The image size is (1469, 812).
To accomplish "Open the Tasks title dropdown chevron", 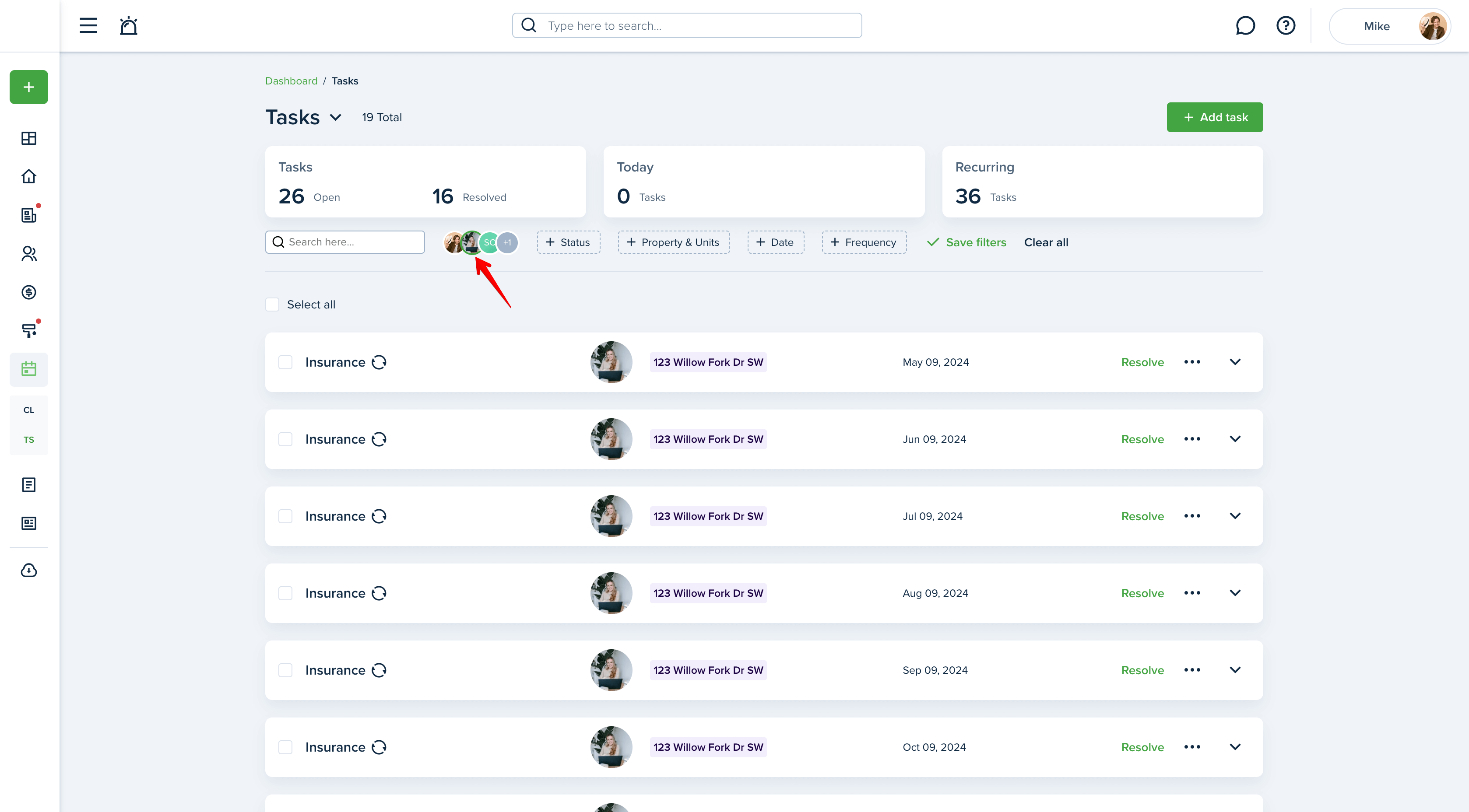I will click(x=336, y=118).
